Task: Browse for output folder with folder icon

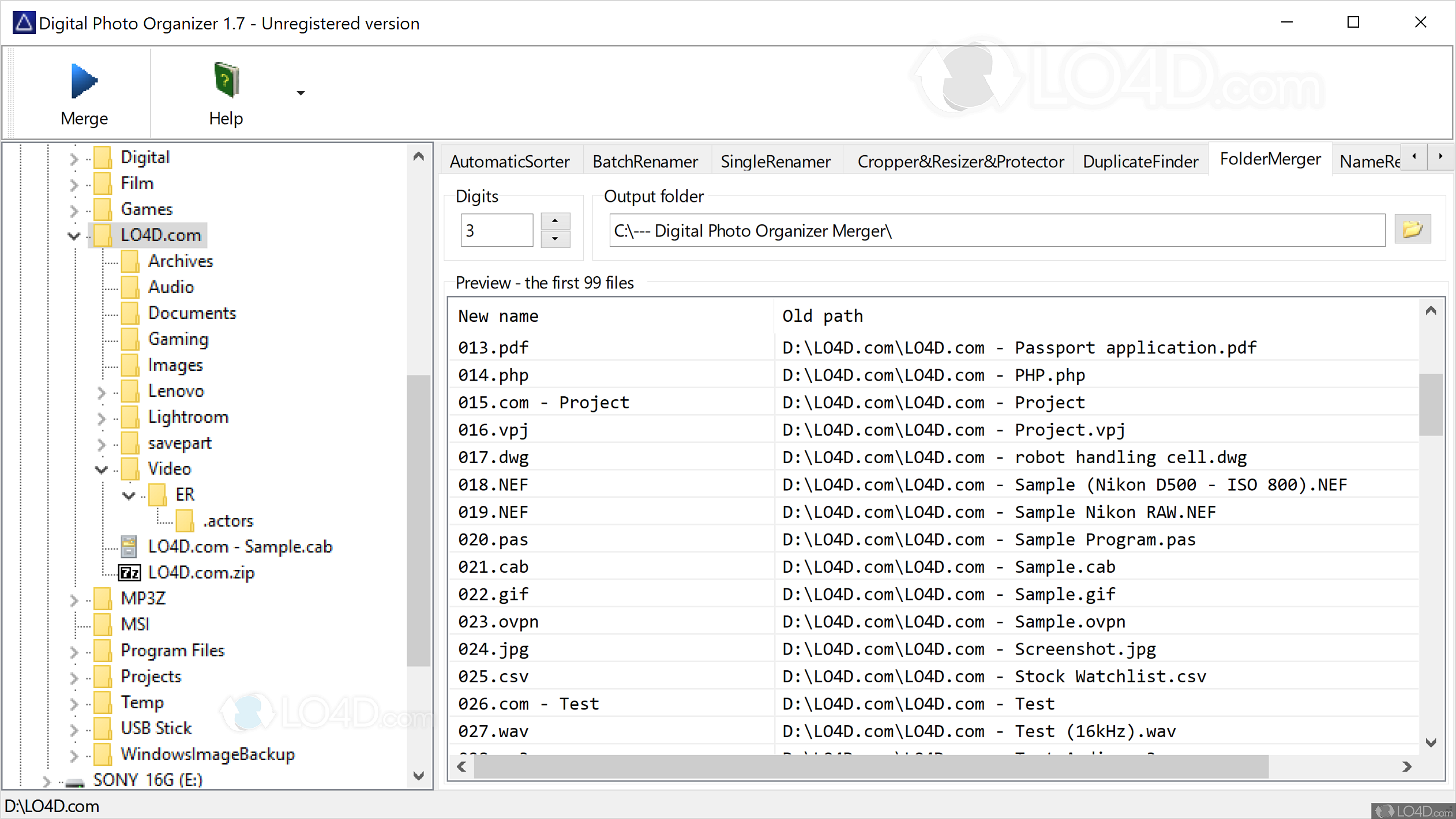Action: pyautogui.click(x=1412, y=230)
